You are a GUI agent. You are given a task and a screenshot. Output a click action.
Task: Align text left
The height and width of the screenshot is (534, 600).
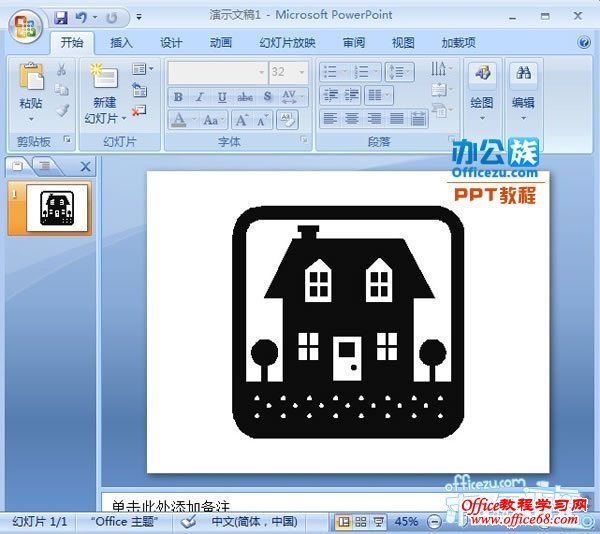click(330, 119)
